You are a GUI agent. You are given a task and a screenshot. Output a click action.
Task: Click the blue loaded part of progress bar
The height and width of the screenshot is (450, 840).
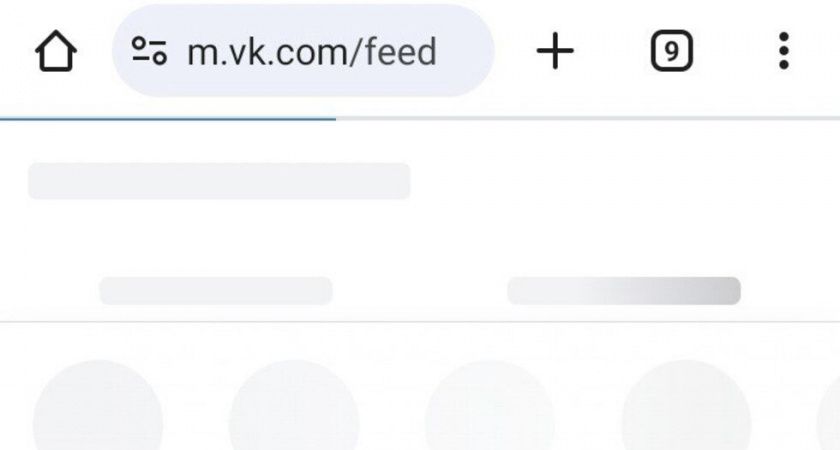click(168, 118)
